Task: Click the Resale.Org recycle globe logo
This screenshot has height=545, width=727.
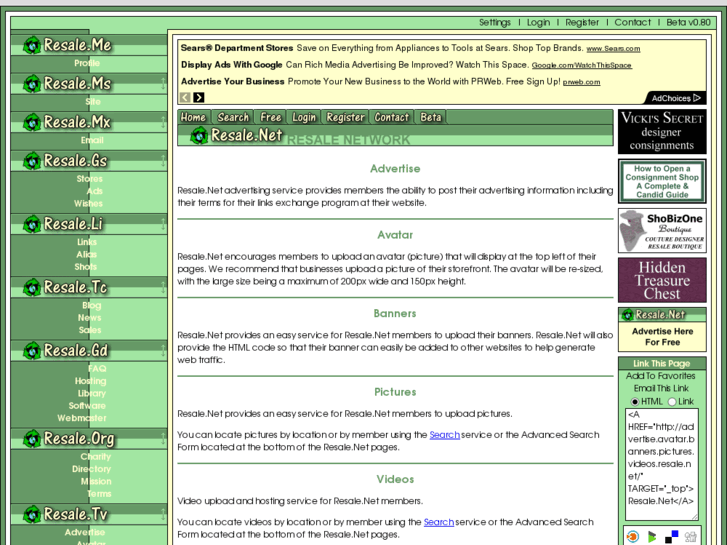Action: 32,439
